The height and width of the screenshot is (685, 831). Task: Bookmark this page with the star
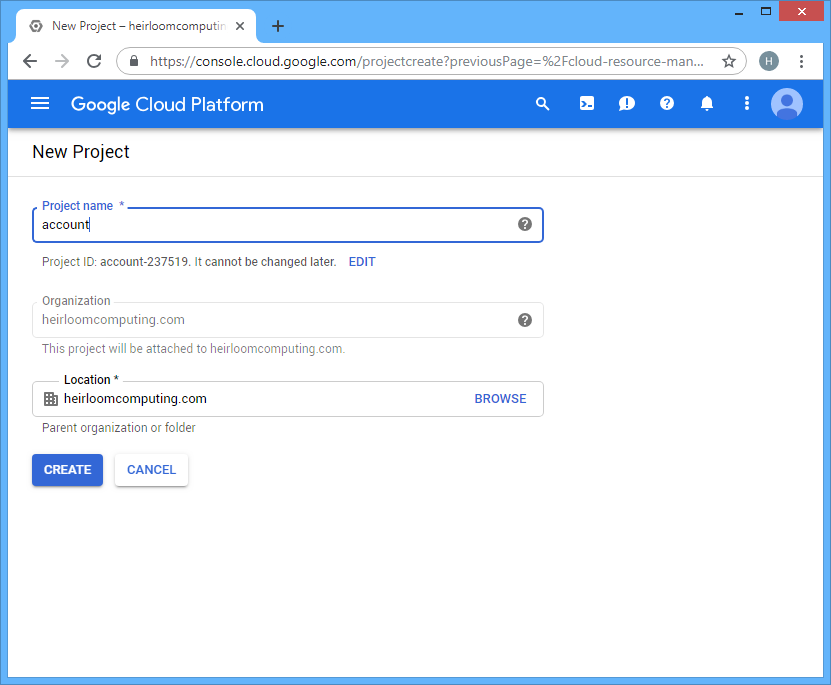coord(729,61)
